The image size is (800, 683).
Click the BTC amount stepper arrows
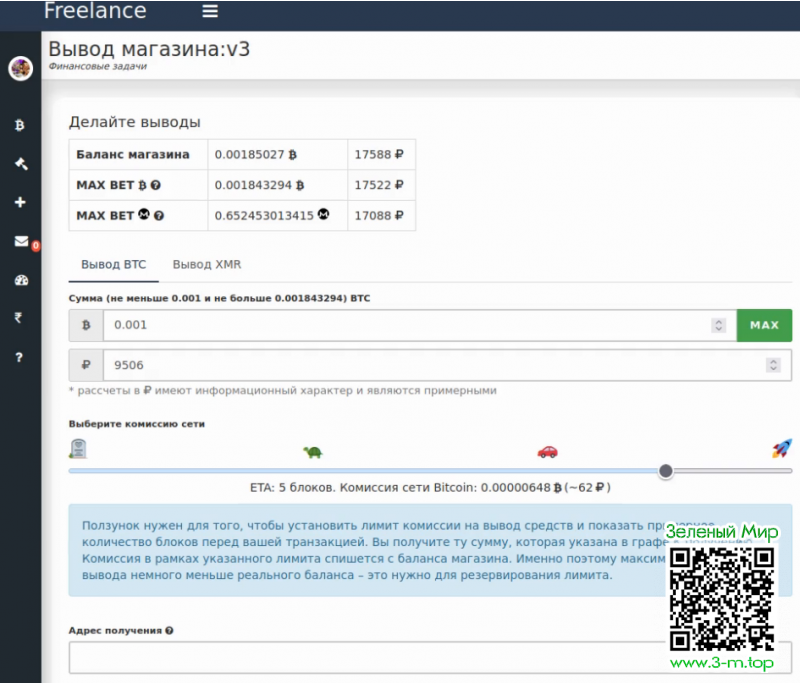(x=718, y=326)
